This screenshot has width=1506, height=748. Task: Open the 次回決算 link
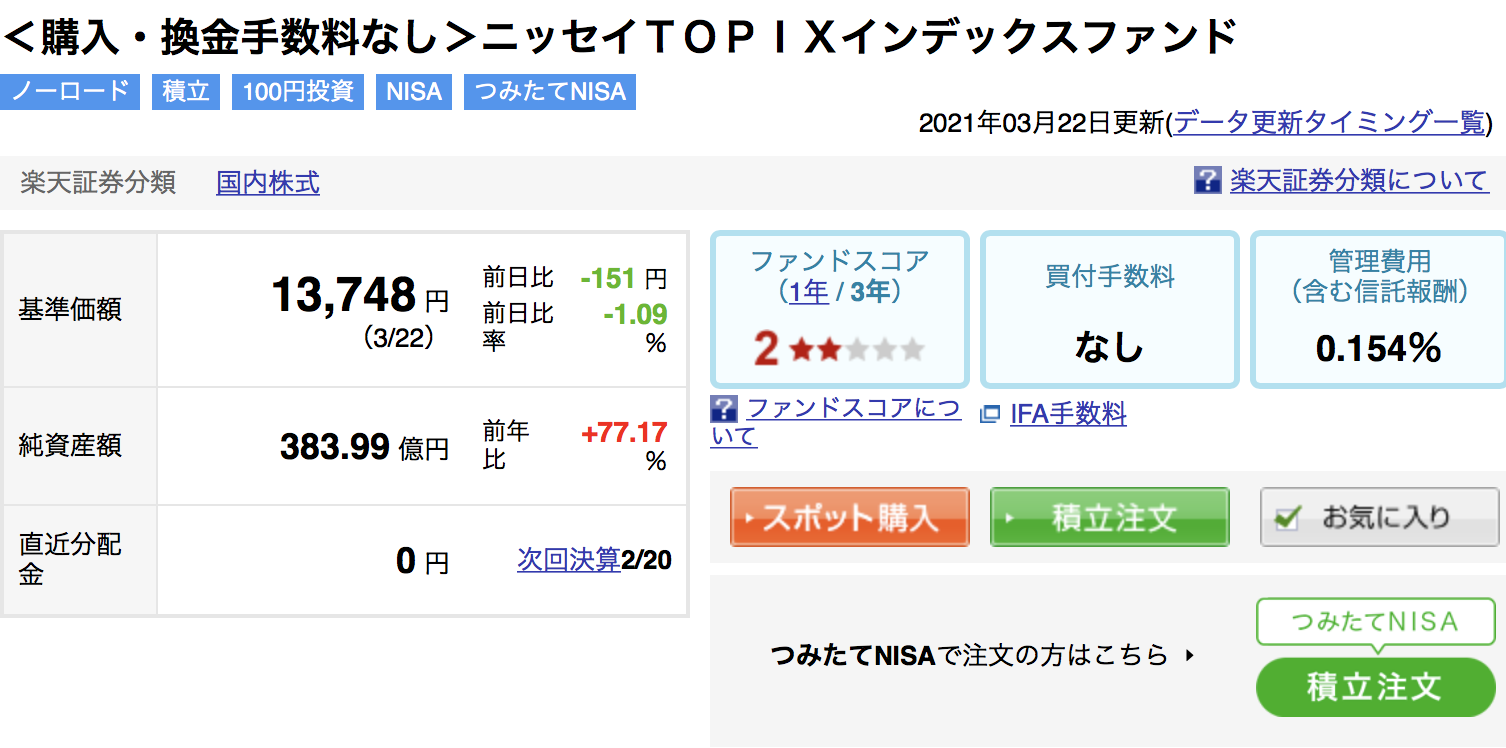pyautogui.click(x=569, y=560)
